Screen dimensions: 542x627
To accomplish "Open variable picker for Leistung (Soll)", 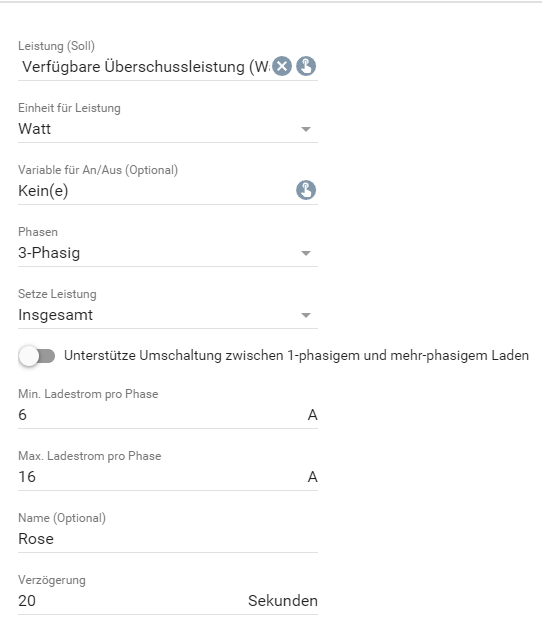I will click(x=306, y=66).
